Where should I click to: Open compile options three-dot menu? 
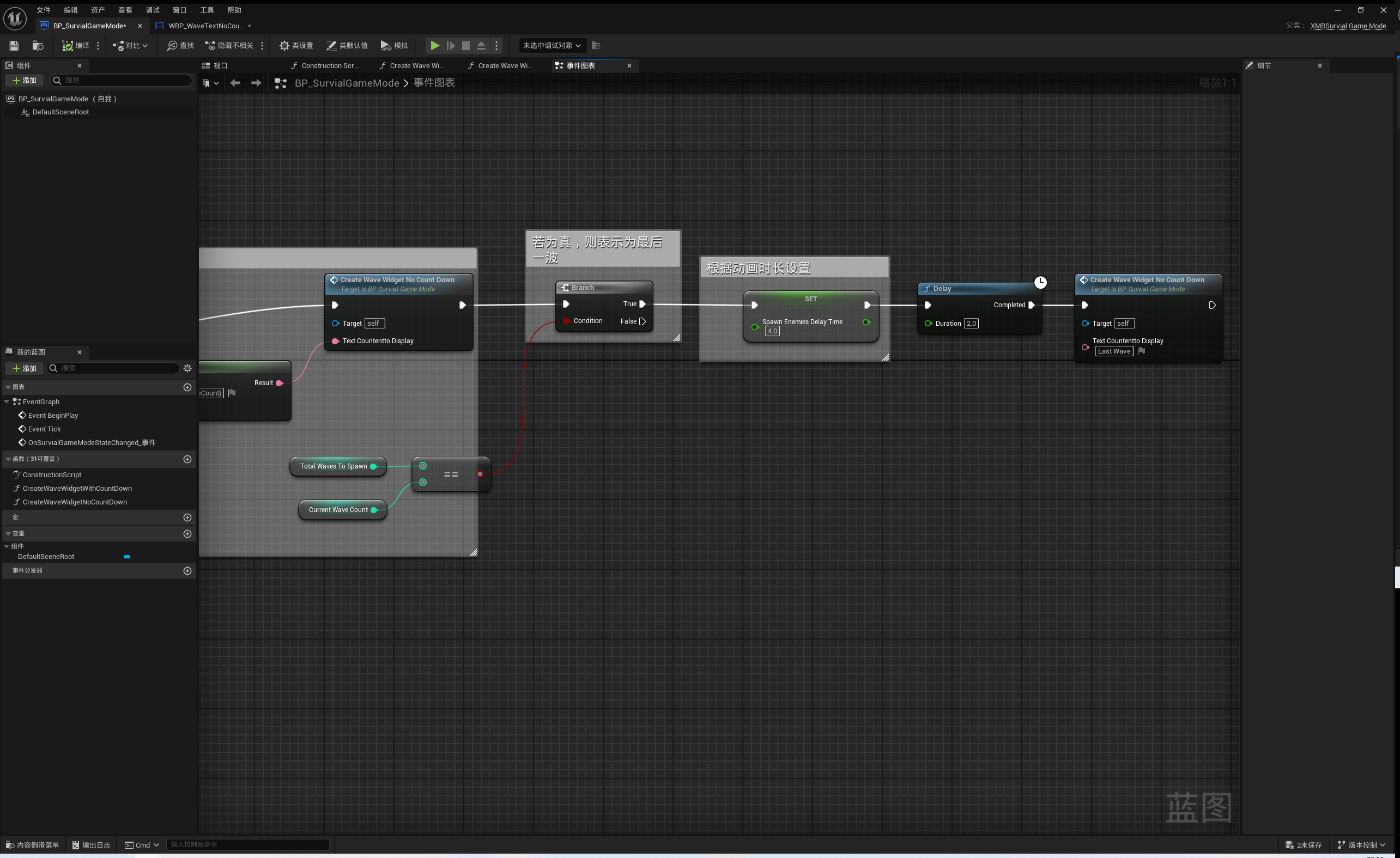click(98, 45)
